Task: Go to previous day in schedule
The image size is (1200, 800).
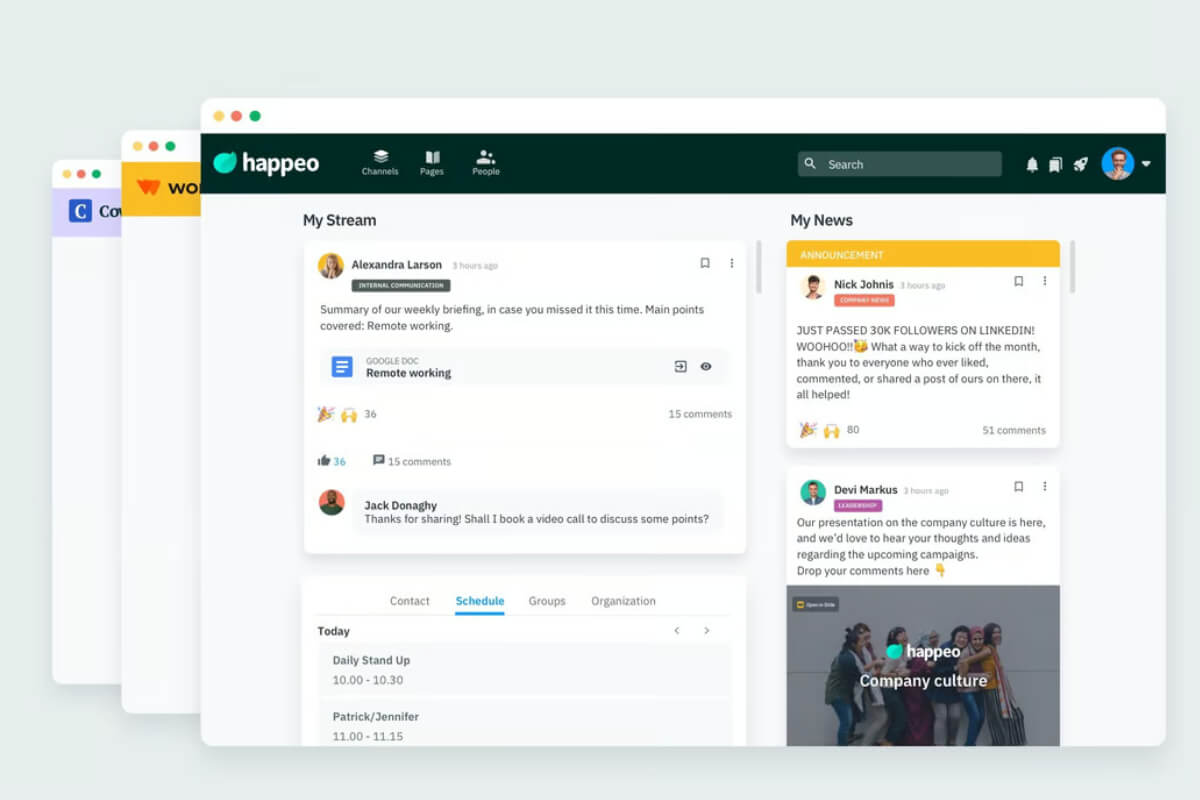Action: click(677, 631)
